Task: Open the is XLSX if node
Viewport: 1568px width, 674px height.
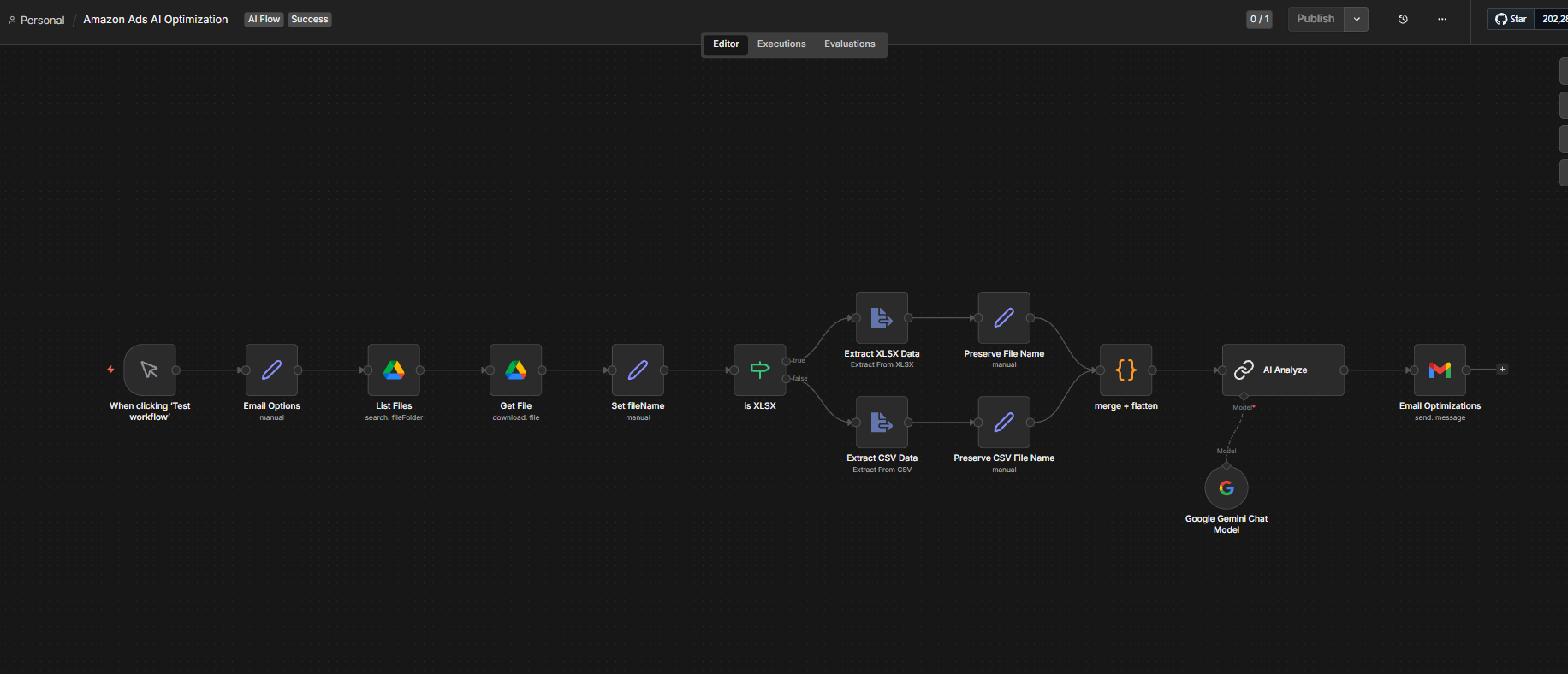Action: coord(760,370)
